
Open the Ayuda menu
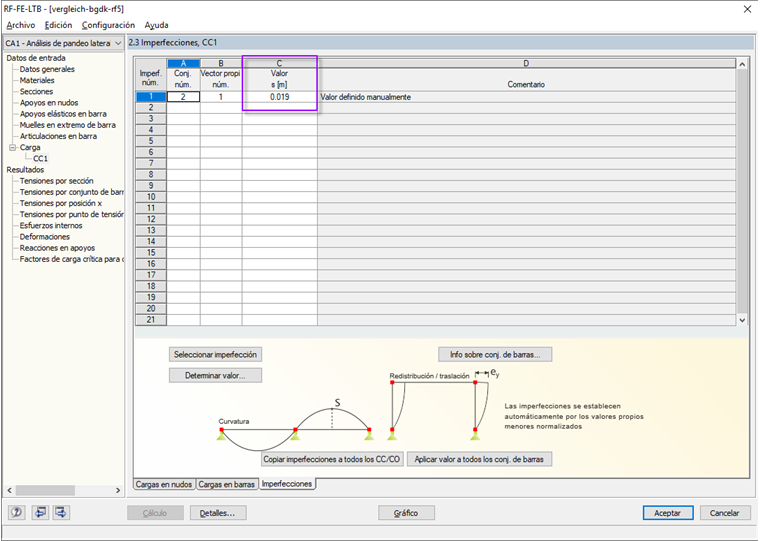157,25
